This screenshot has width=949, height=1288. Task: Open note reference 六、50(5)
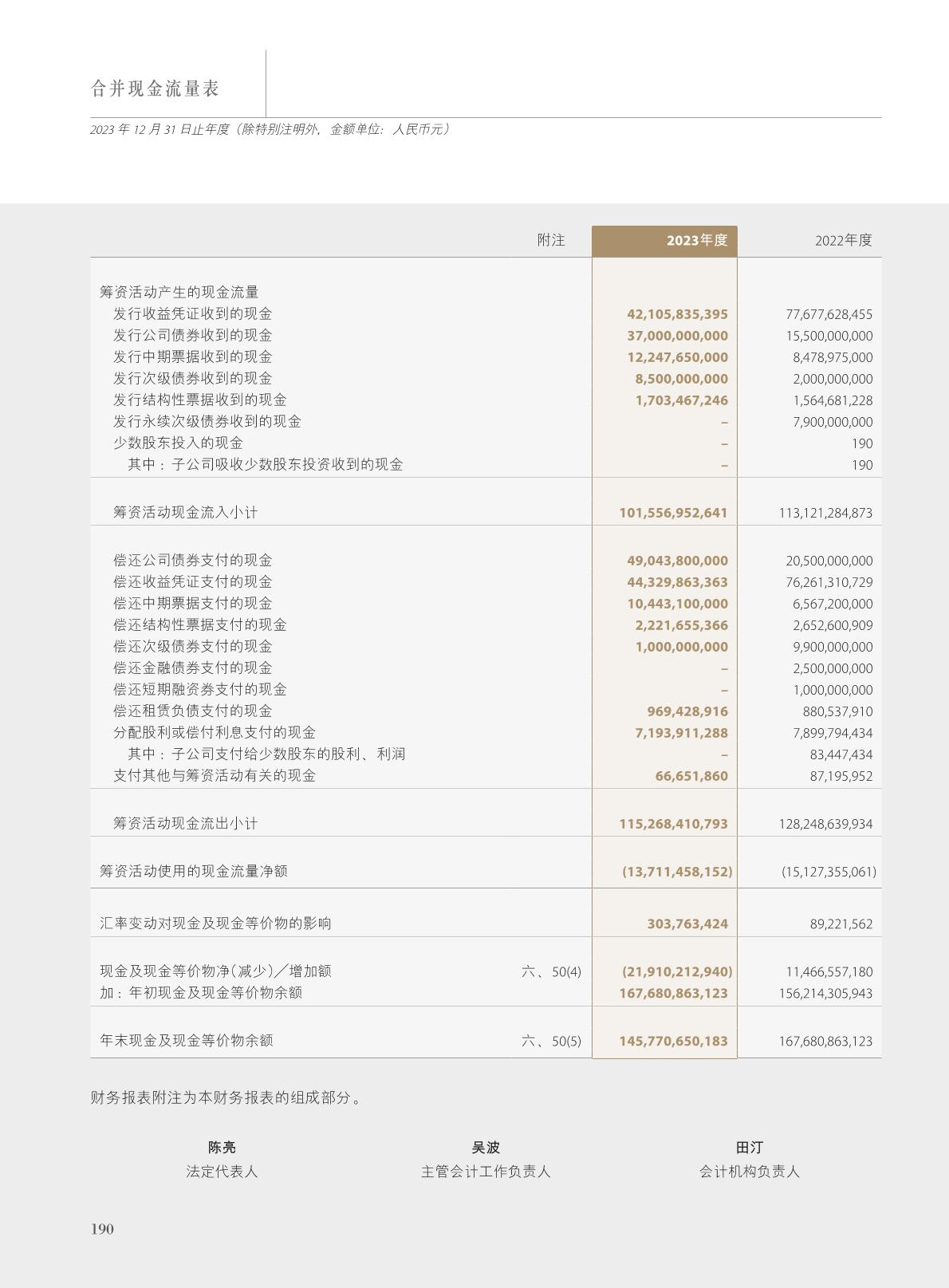tap(551, 1041)
